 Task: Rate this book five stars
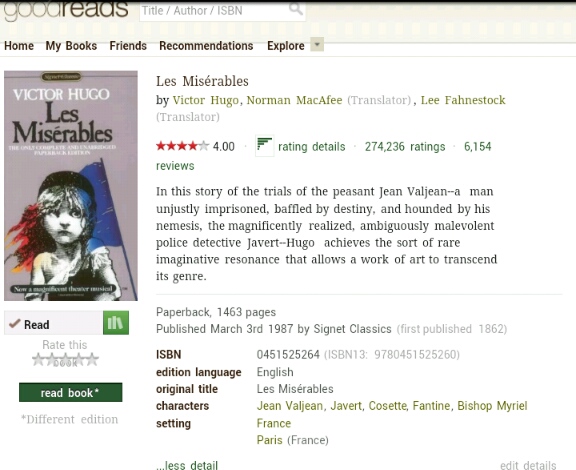click(x=92, y=359)
